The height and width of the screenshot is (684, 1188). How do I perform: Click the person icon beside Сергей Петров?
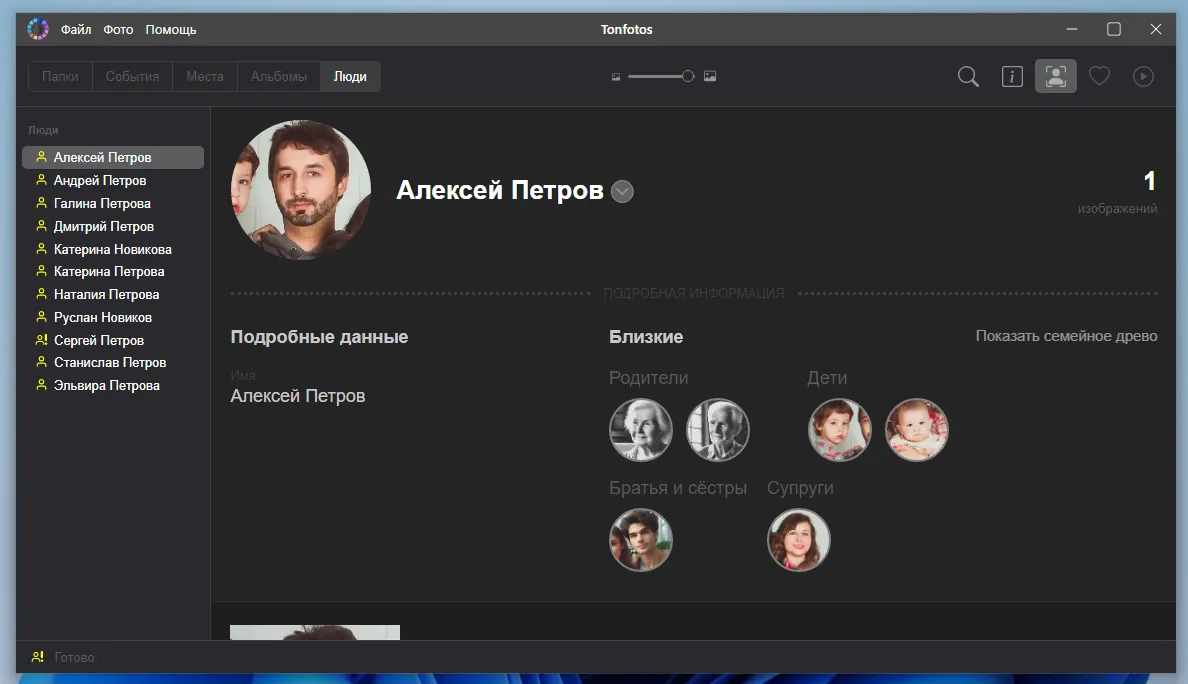[x=41, y=340]
